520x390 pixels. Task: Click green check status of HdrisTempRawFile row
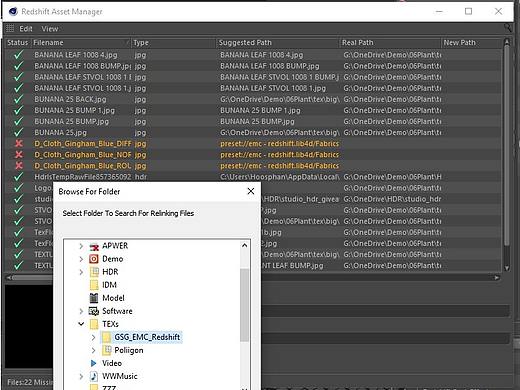[x=19, y=177]
